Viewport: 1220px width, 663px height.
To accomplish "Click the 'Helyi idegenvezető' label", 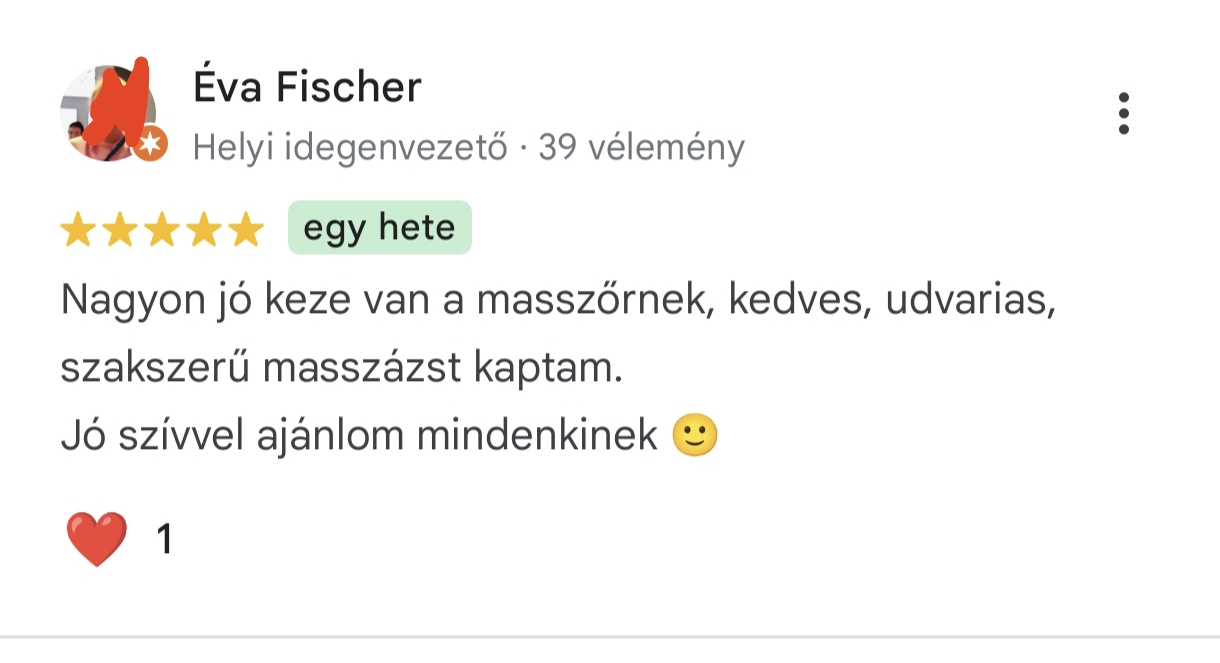I will [350, 148].
